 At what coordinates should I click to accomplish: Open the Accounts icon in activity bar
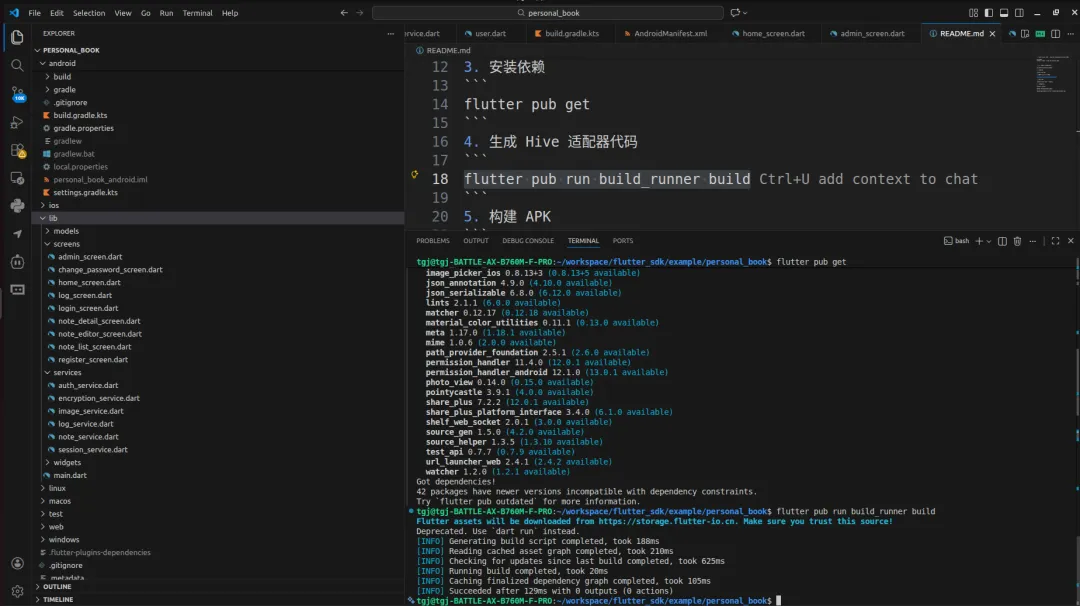pyautogui.click(x=17, y=563)
